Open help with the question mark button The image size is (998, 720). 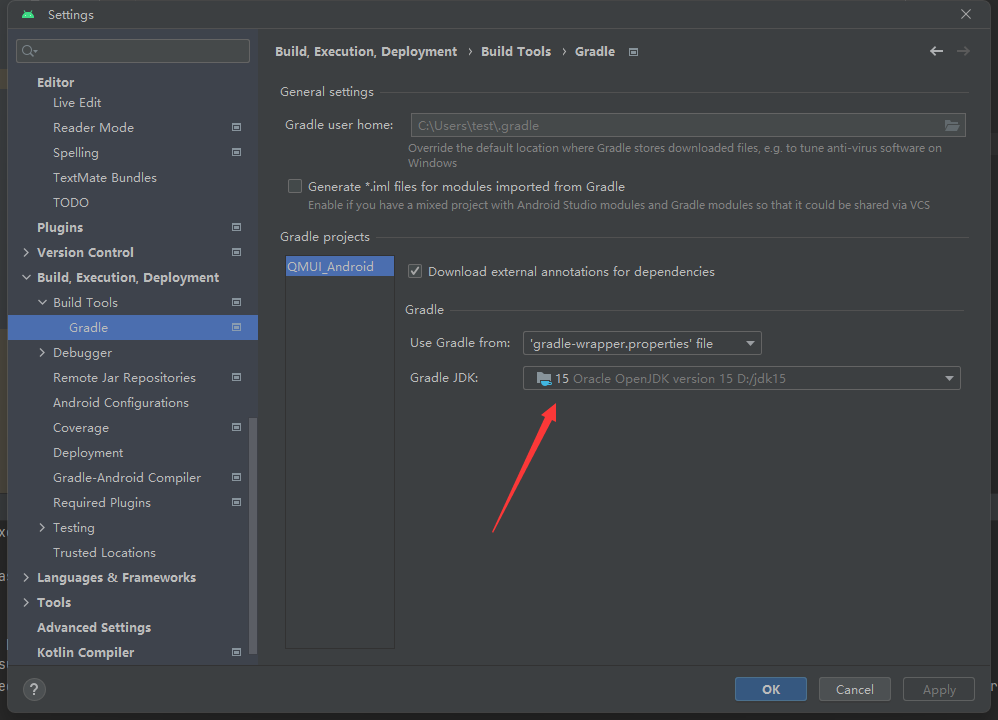[x=34, y=689]
